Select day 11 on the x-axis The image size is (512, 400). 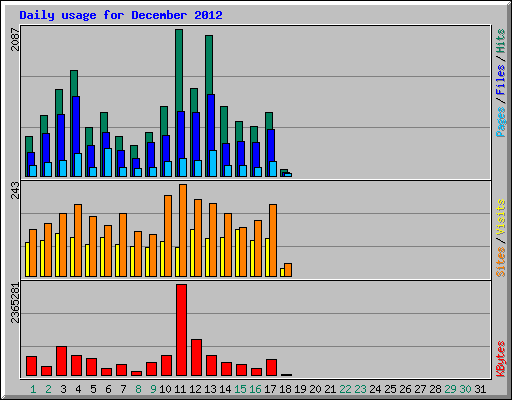tap(180, 389)
